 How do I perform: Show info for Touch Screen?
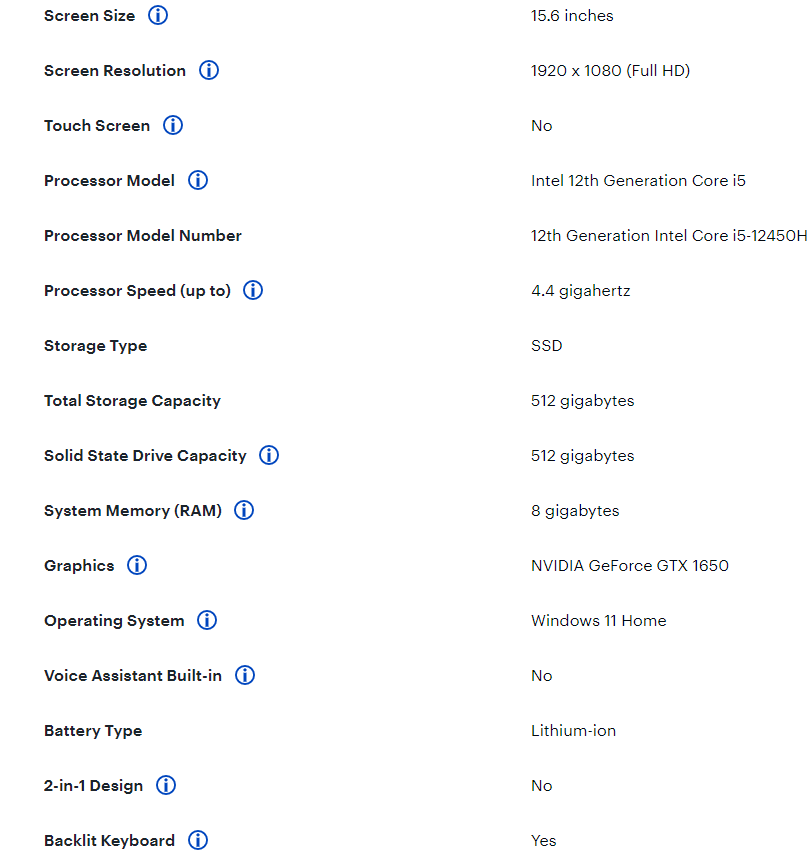(173, 126)
